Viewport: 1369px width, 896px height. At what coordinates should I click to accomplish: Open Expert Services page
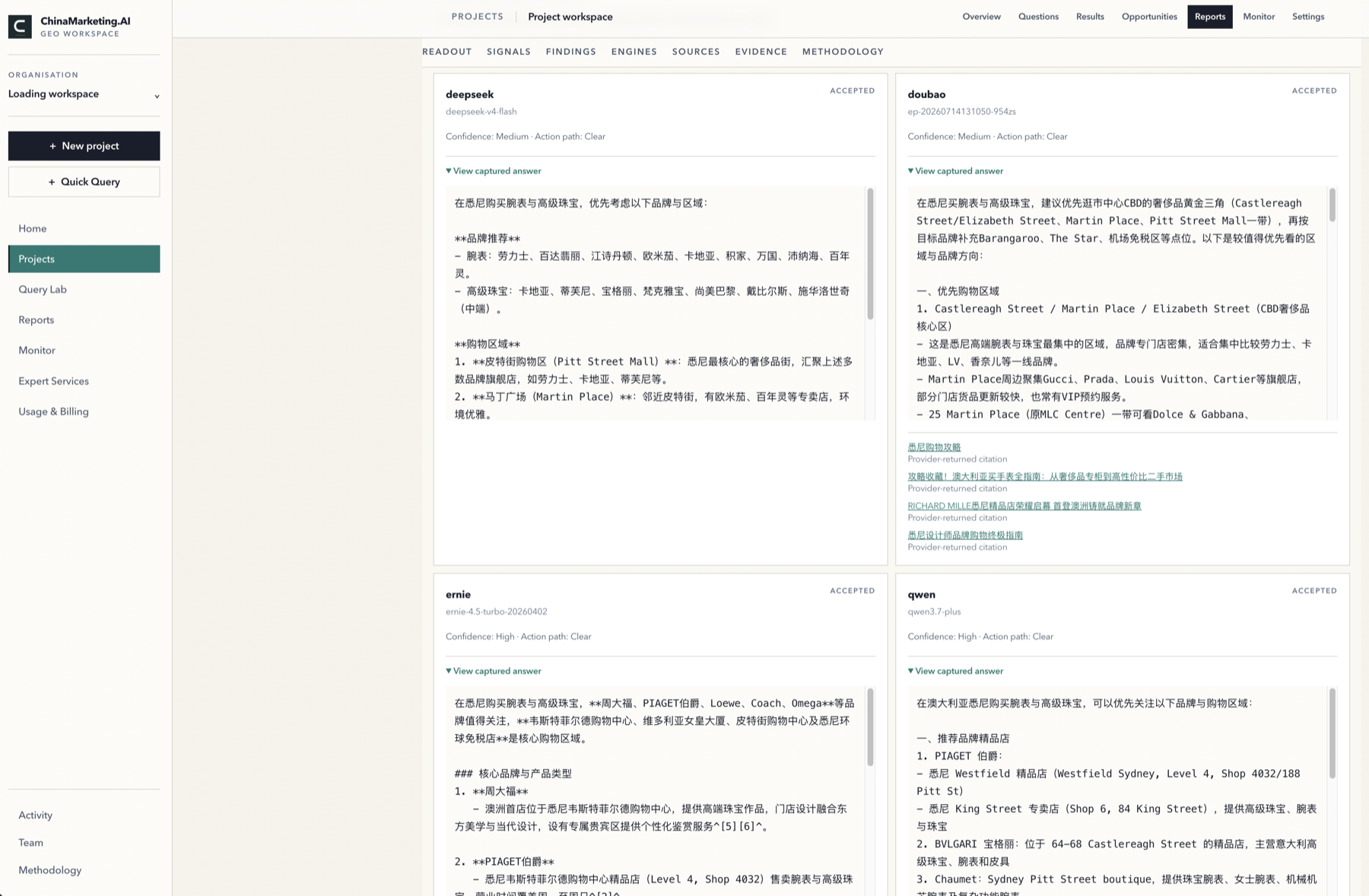point(84,381)
